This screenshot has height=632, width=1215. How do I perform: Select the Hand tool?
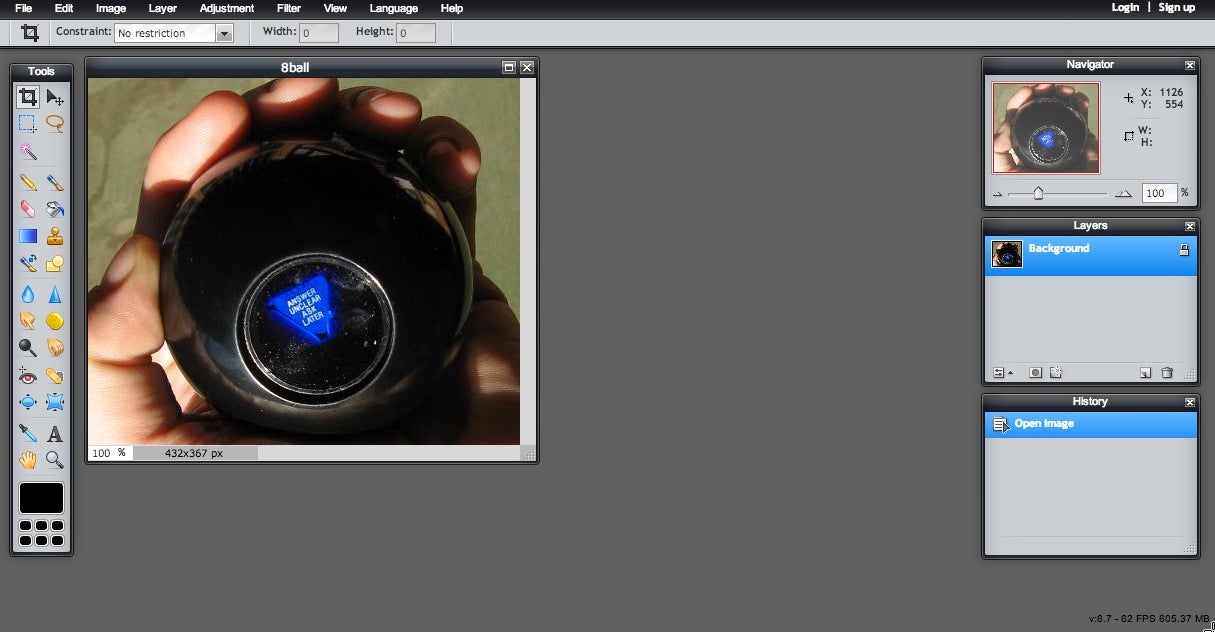(x=27, y=460)
